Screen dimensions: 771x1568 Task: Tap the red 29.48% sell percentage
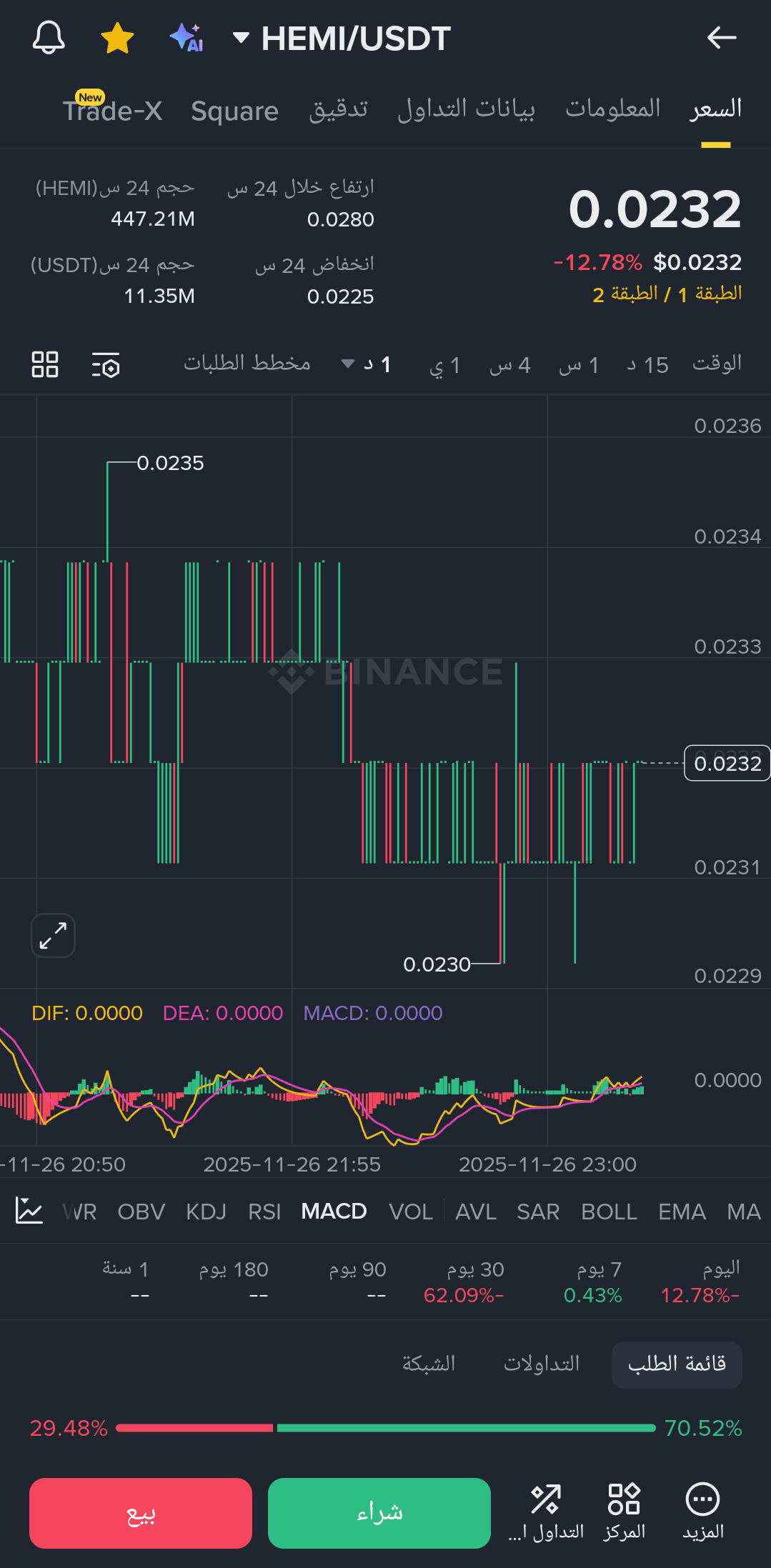69,1428
